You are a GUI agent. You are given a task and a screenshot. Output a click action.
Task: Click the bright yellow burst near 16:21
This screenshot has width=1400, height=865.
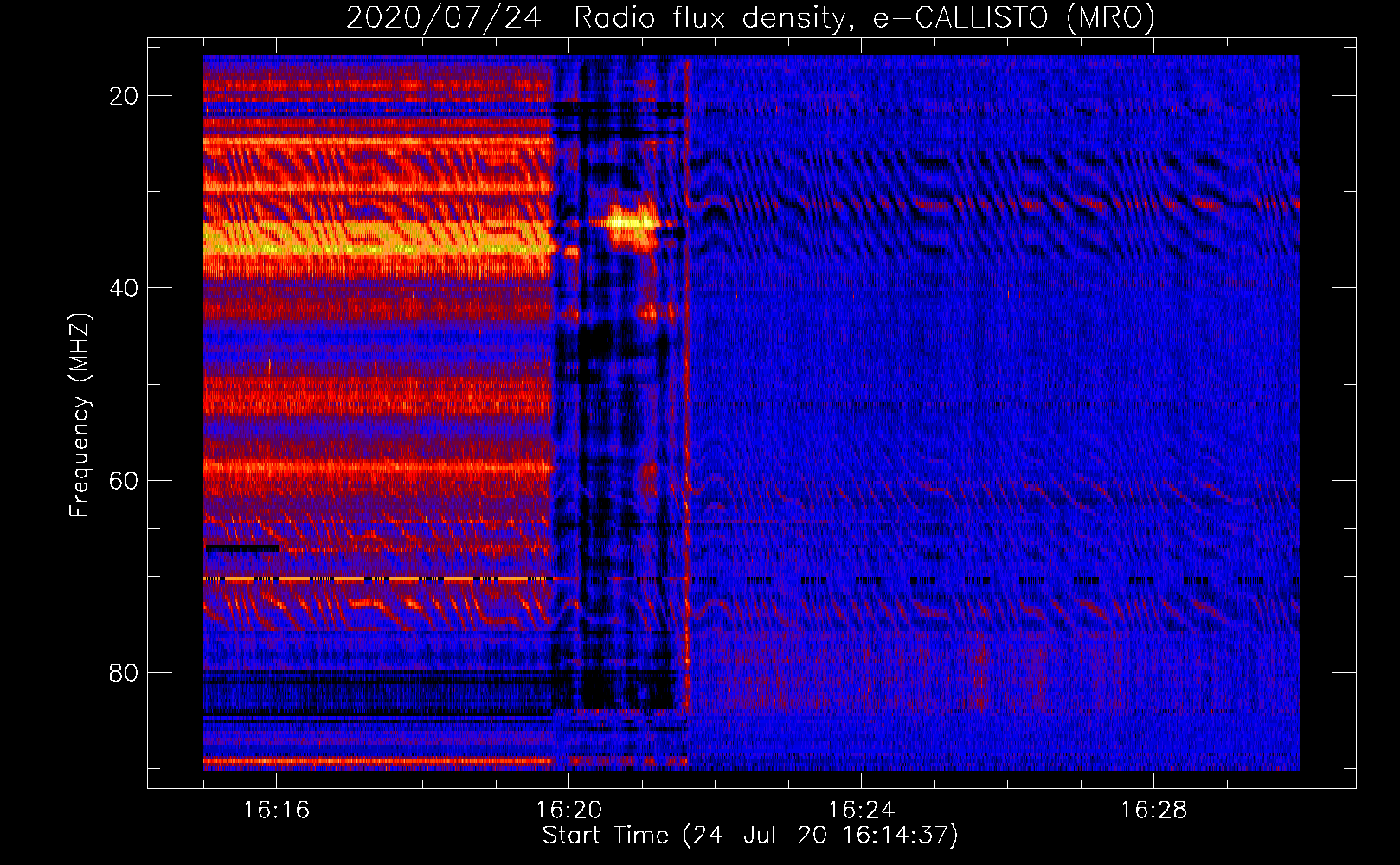point(632,227)
